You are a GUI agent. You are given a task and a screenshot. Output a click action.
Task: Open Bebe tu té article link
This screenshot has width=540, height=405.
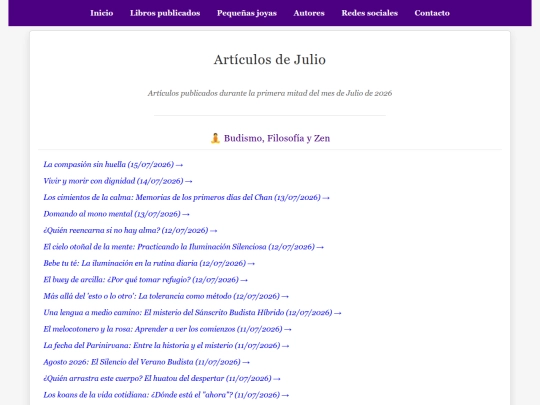[x=149, y=263]
